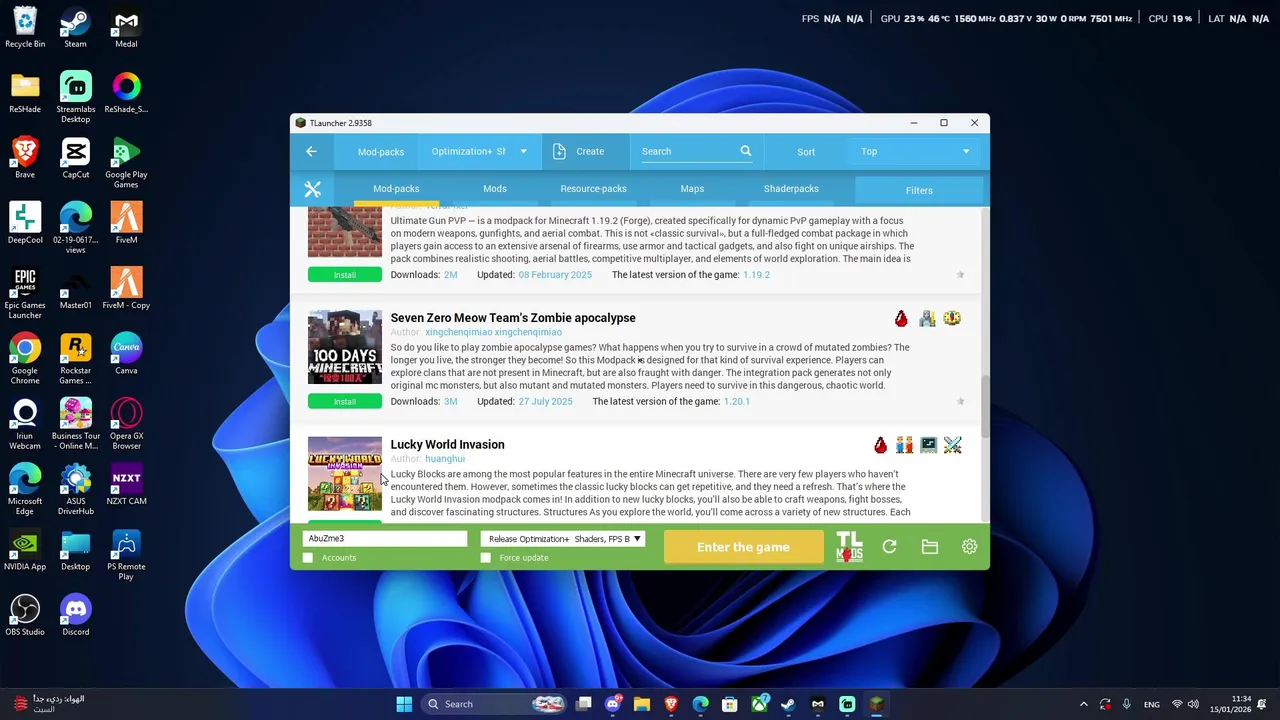Open 100 Days Minecraft modpack thumbnail
Screen dimensions: 1280x720
point(344,347)
